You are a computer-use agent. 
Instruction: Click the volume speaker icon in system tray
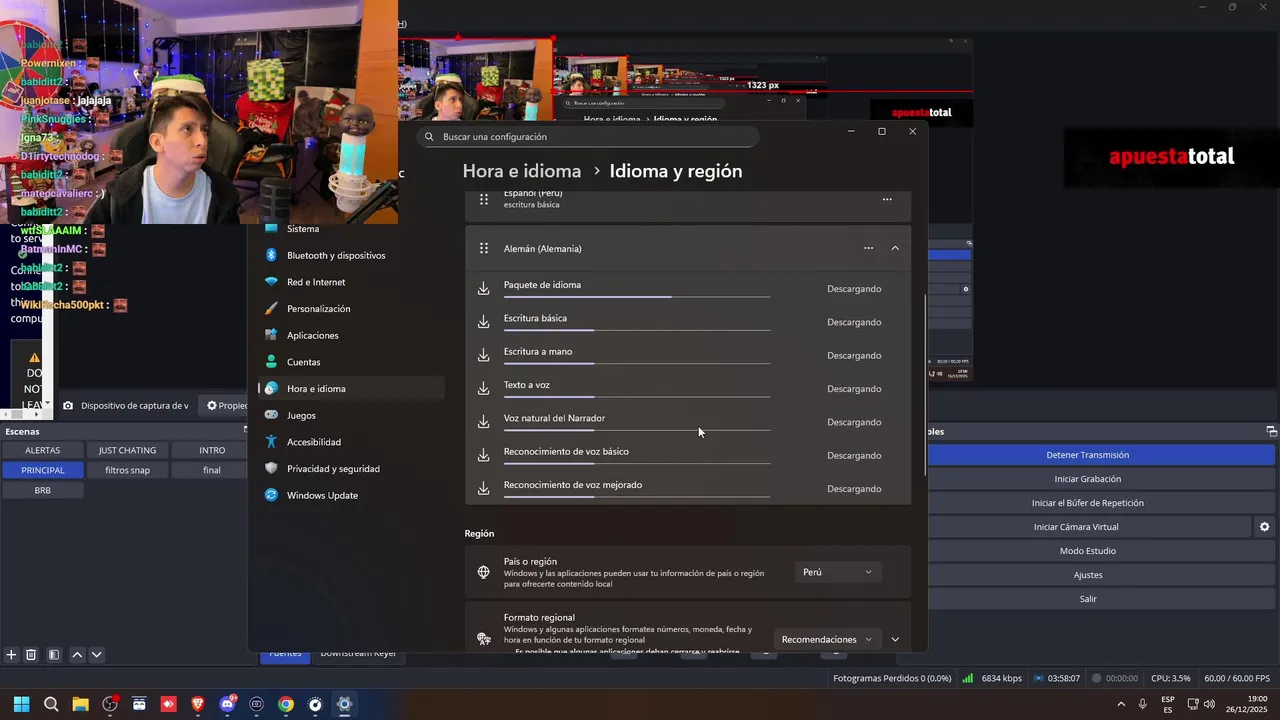1209,704
